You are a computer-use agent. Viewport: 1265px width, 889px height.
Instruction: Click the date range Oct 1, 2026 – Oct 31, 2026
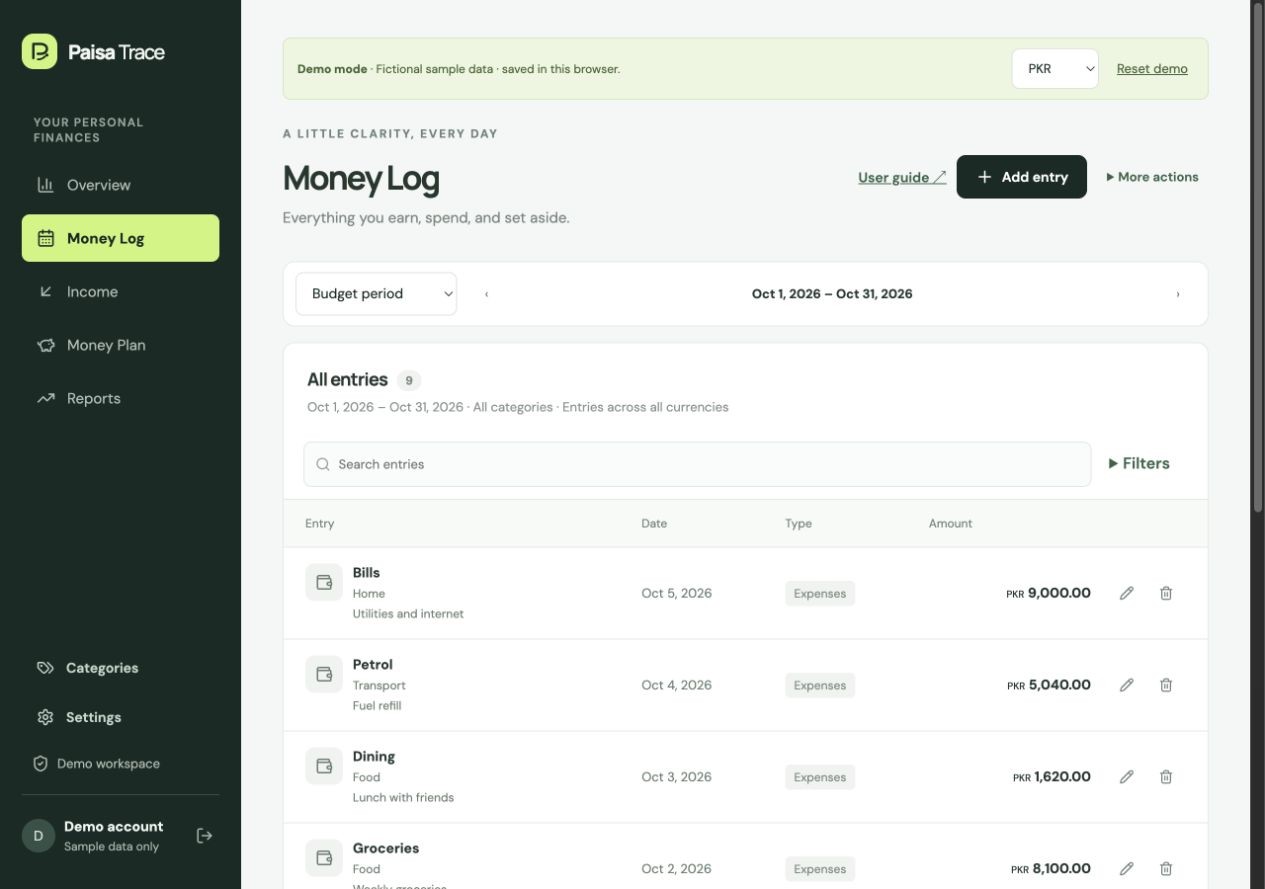[x=832, y=294]
